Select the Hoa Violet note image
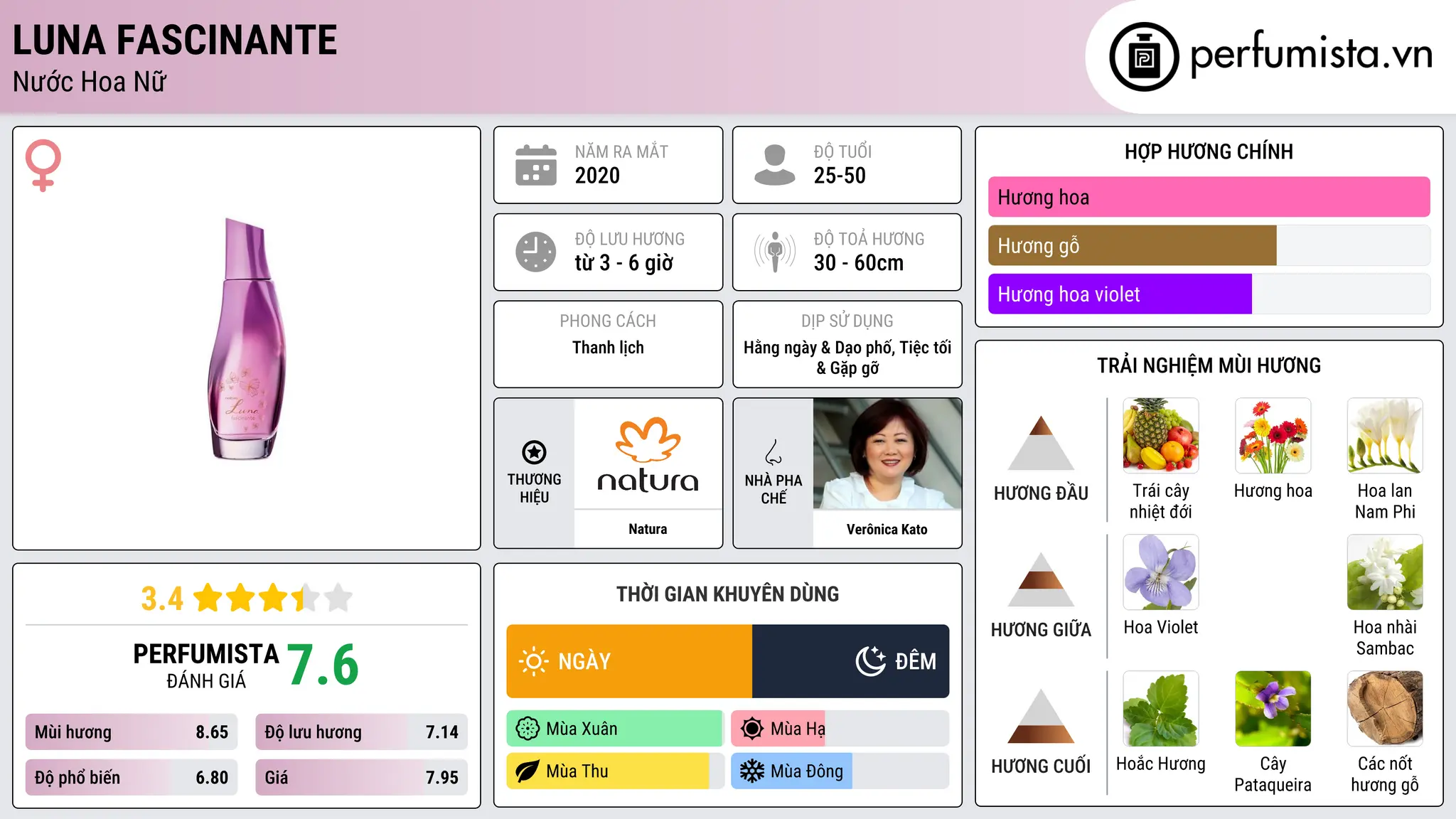This screenshot has width=1456, height=819. pos(1161,572)
